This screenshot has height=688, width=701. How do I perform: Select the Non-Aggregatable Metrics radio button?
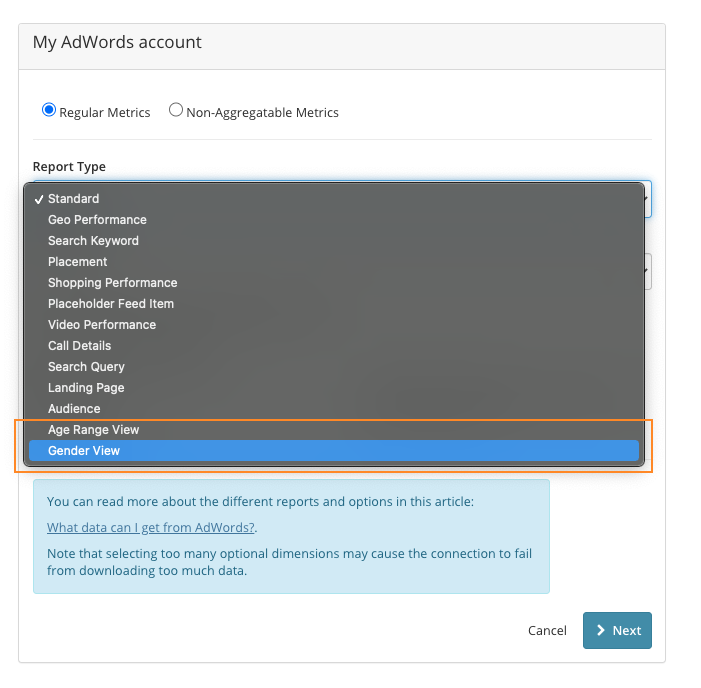(x=176, y=110)
